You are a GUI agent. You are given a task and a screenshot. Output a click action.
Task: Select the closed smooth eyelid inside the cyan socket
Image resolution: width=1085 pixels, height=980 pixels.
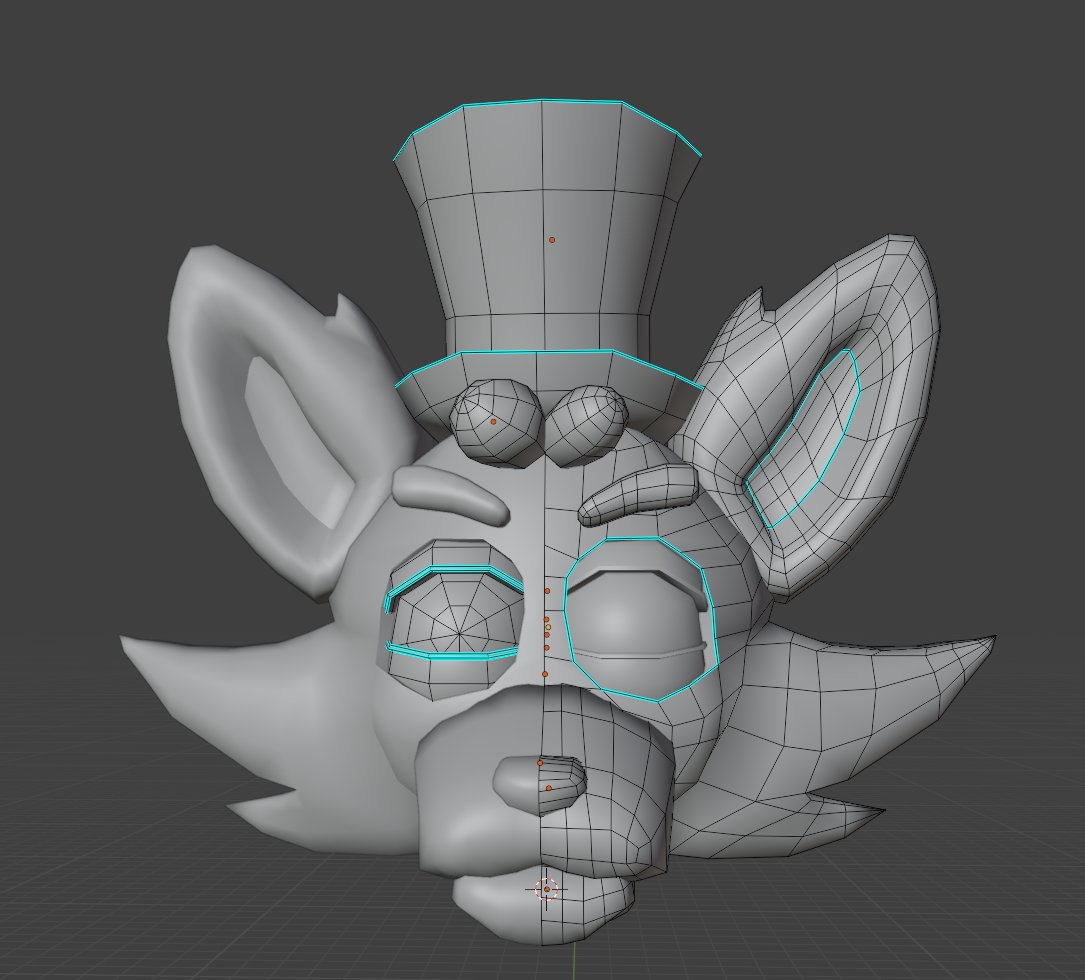pos(637,616)
